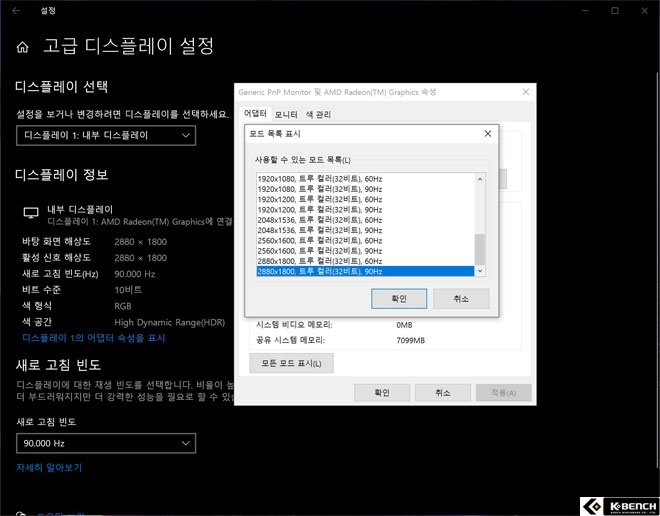Close the Generic PnP Monitor properties window
This screenshot has height=516, width=660.
tap(525, 92)
